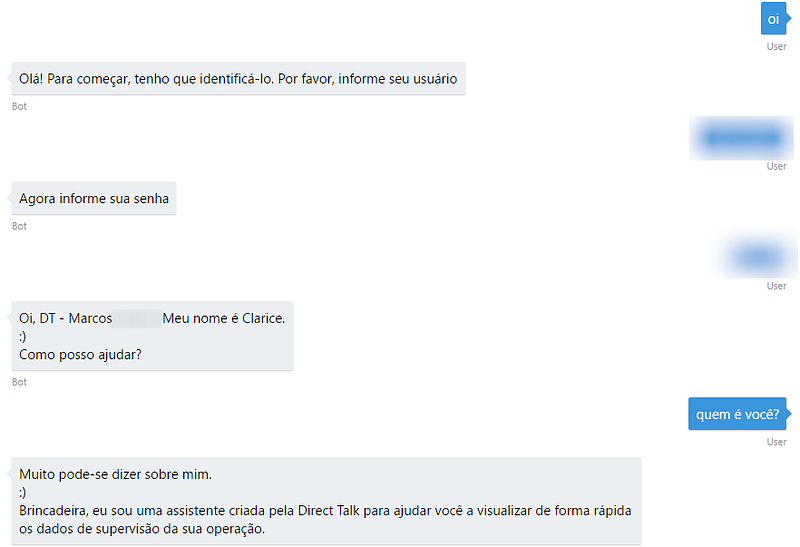
Task: Click the 'User' label under the blurred username
Action: click(776, 166)
